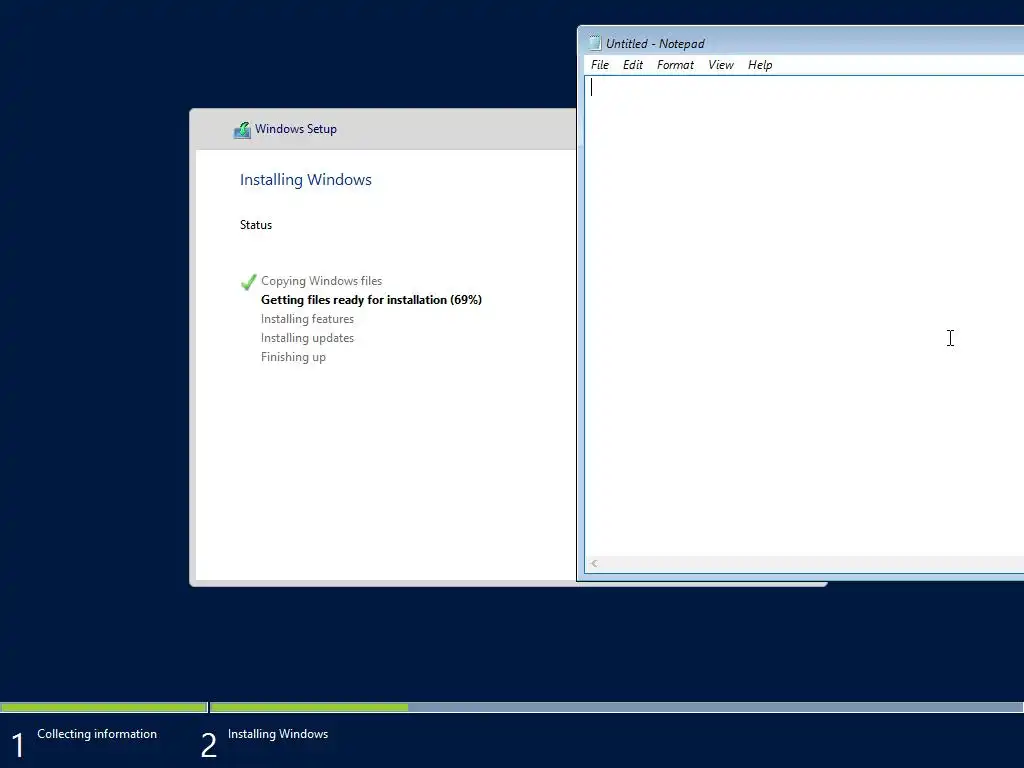Image resolution: width=1024 pixels, height=768 pixels.
Task: Click 'Installing updates' status line
Action: click(x=308, y=338)
